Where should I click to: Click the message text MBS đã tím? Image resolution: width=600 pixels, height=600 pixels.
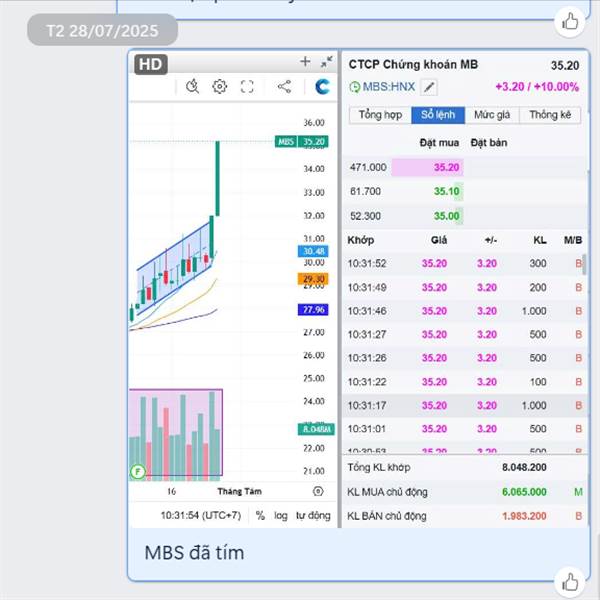tap(194, 553)
